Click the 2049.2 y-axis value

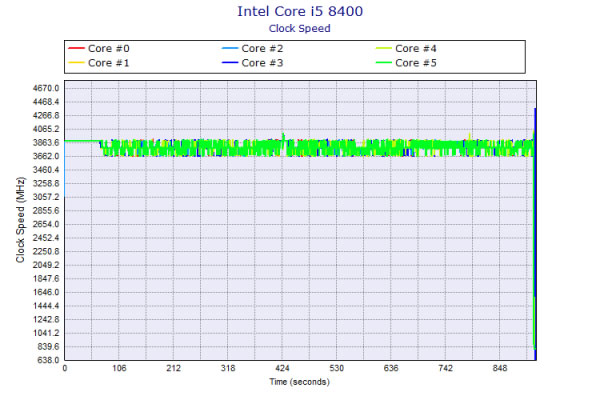[x=46, y=265]
